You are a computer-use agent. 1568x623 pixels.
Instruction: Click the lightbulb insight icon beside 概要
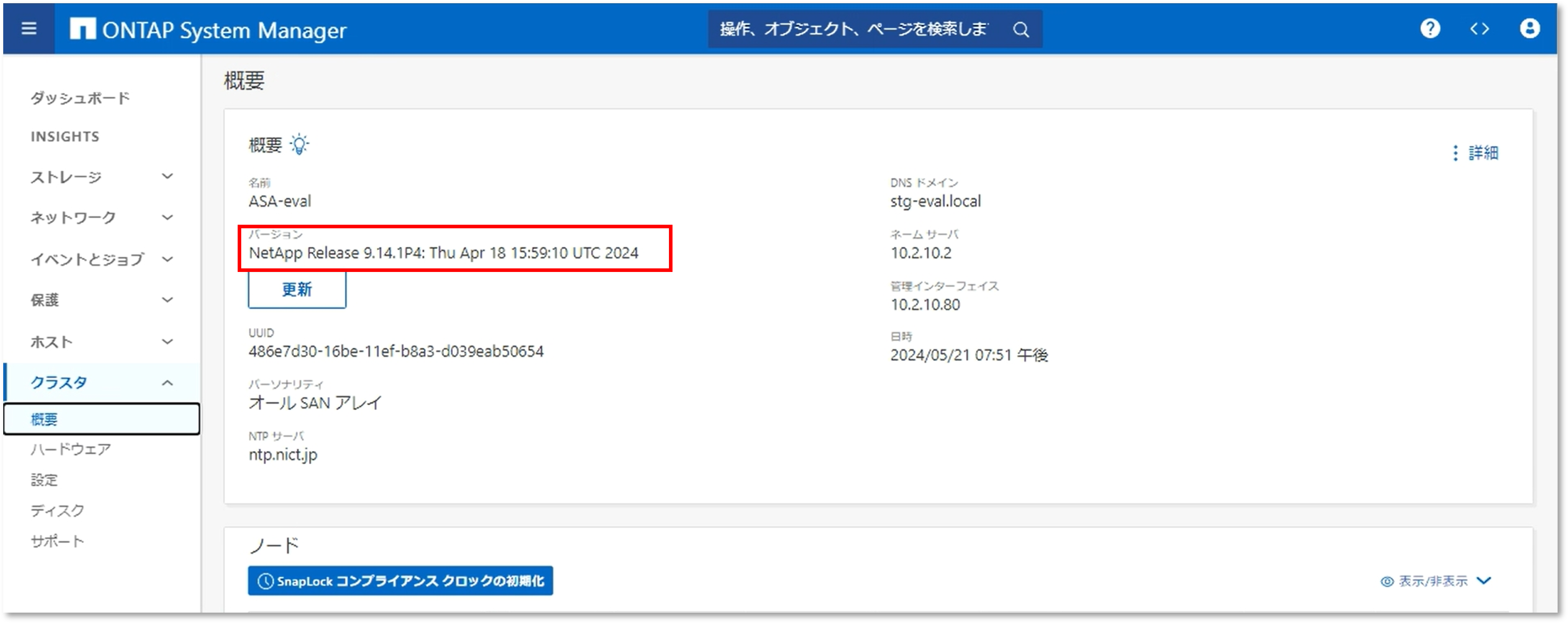pos(299,145)
